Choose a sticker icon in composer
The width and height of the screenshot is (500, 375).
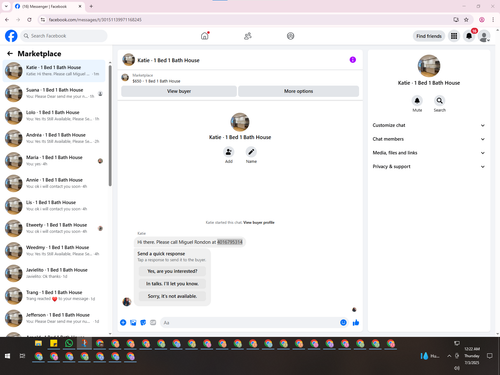click(143, 322)
